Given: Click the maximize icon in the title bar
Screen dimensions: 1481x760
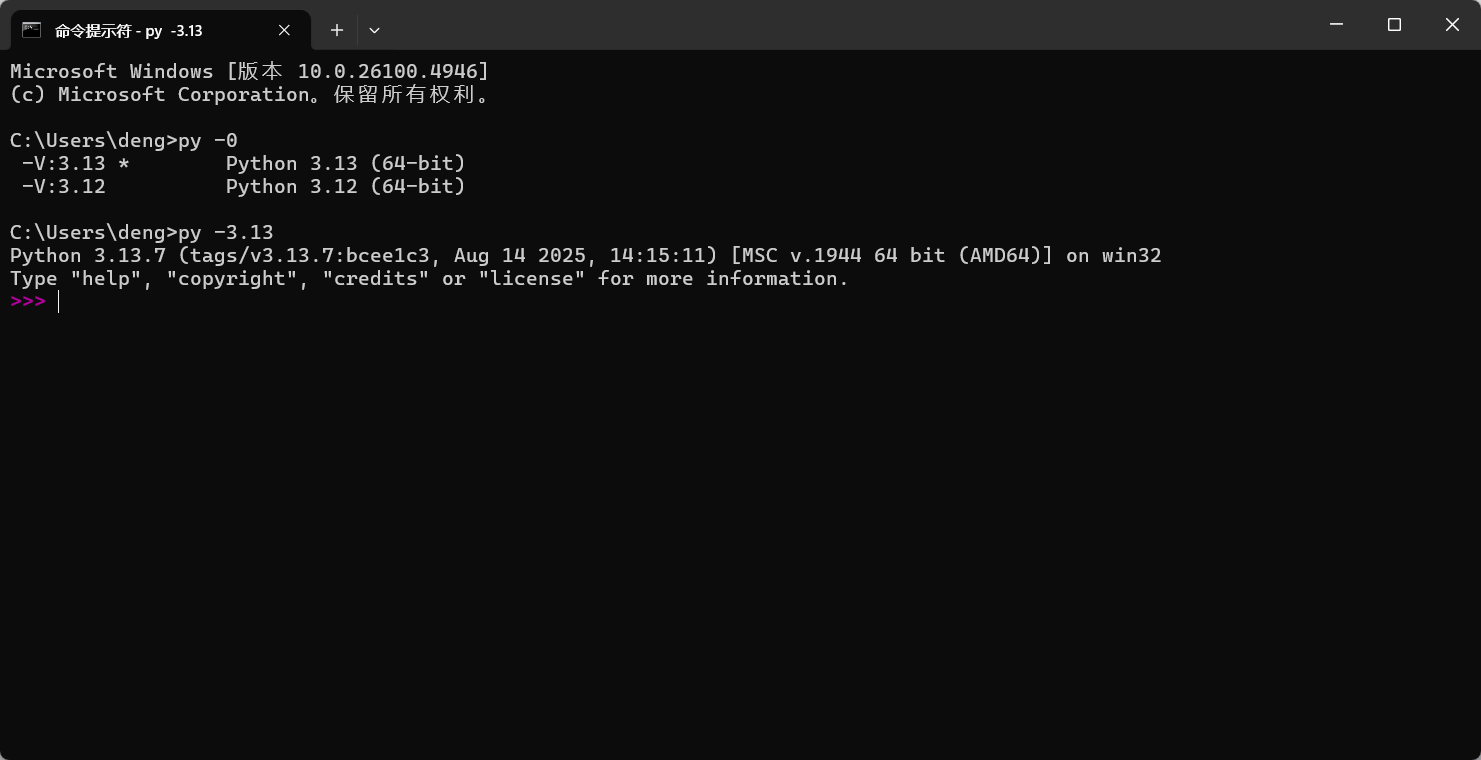Looking at the screenshot, I should pos(1394,25).
